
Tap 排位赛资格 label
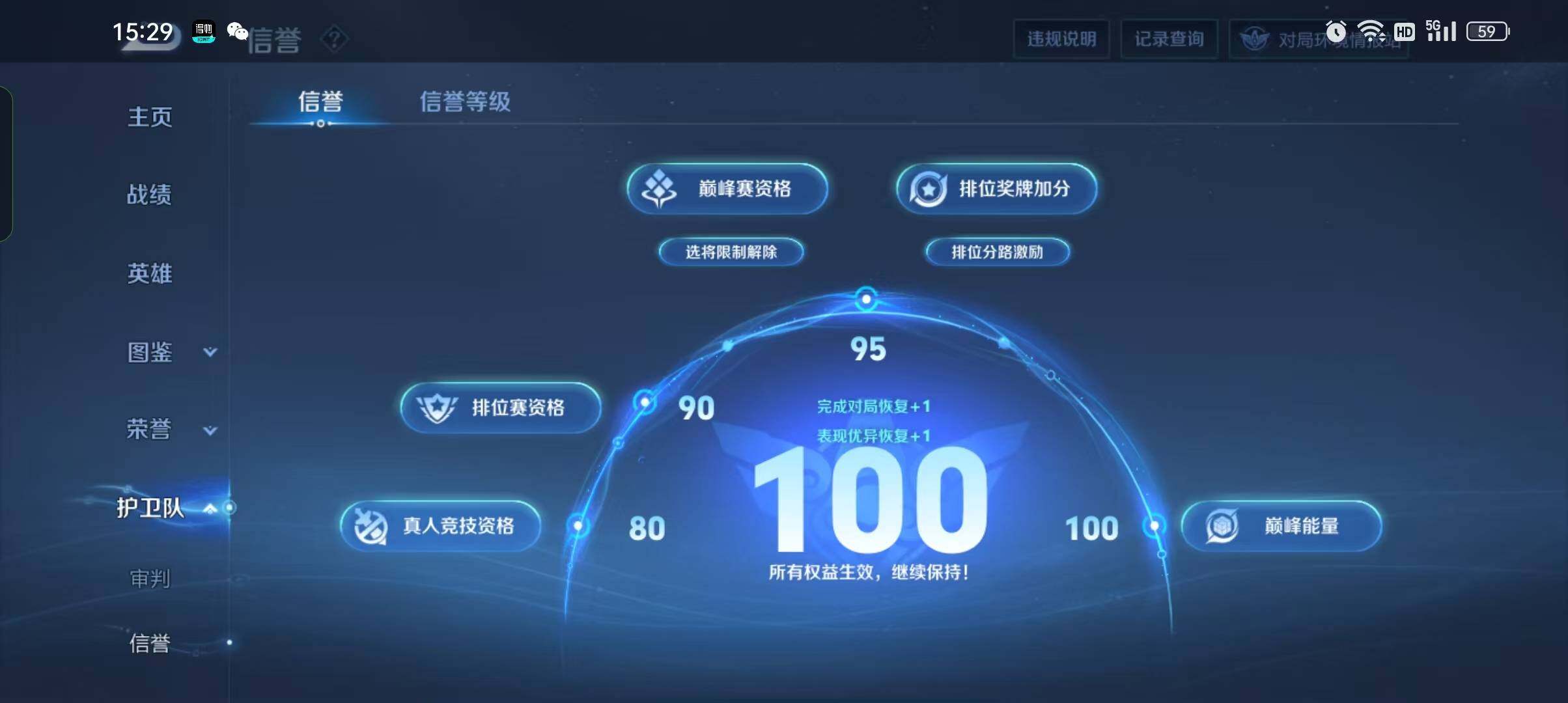[518, 408]
